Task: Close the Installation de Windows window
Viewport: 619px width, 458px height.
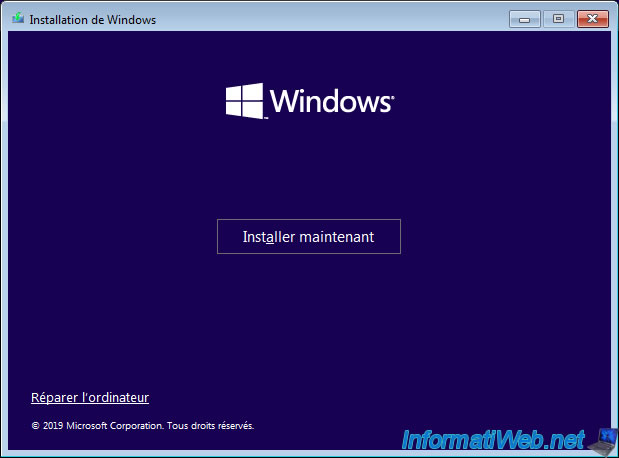Action: 593,18
